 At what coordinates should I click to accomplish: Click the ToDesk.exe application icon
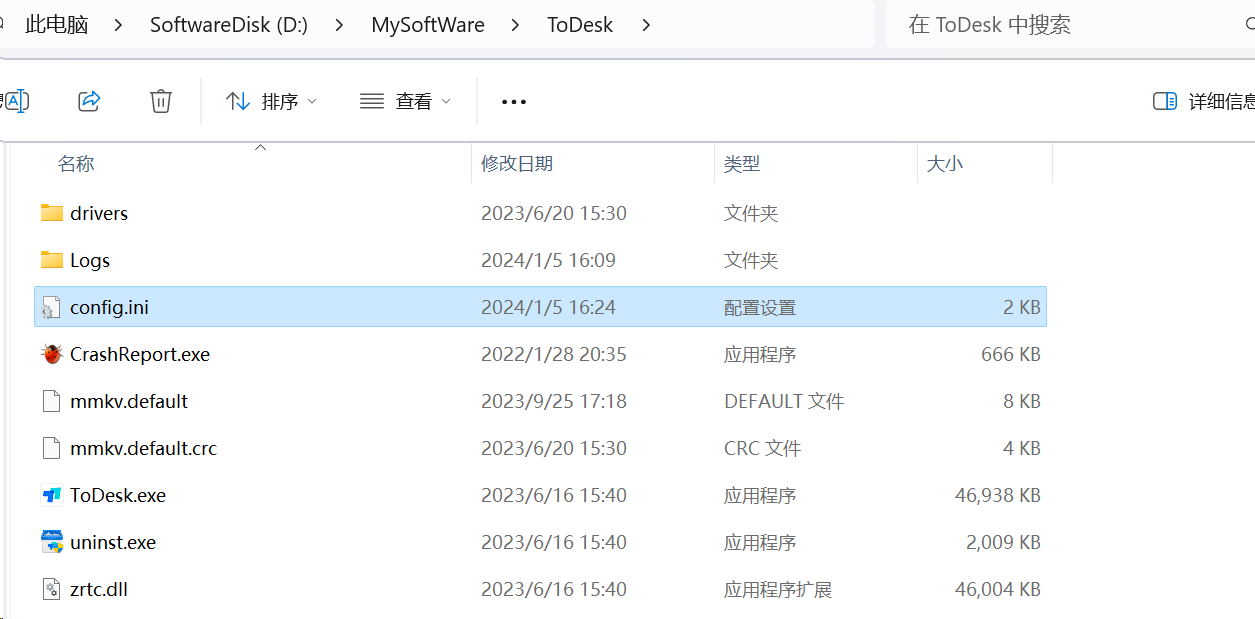click(52, 495)
